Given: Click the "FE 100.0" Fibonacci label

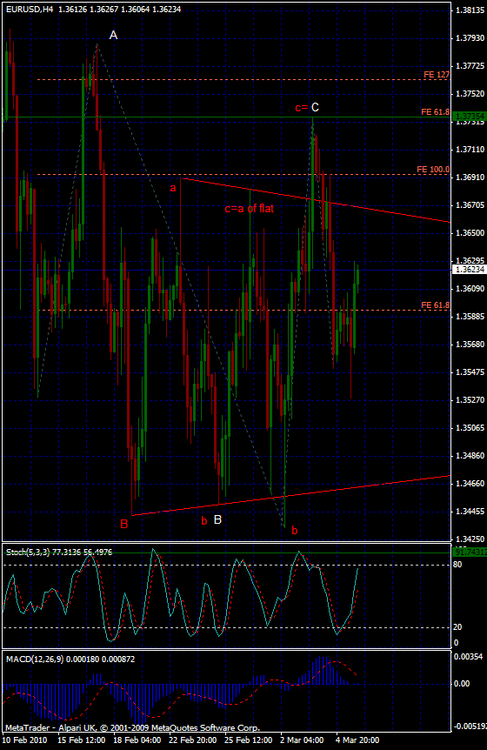Looking at the screenshot, I should [x=433, y=169].
